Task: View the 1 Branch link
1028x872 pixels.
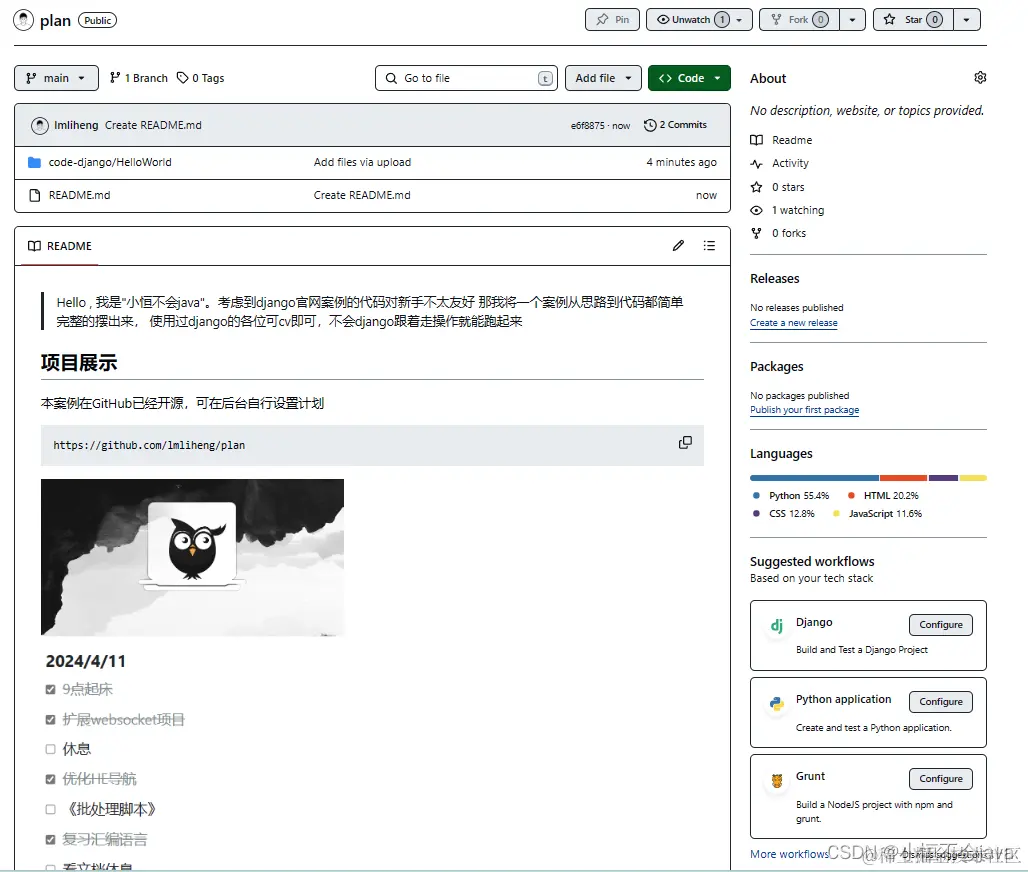Action: (x=139, y=78)
